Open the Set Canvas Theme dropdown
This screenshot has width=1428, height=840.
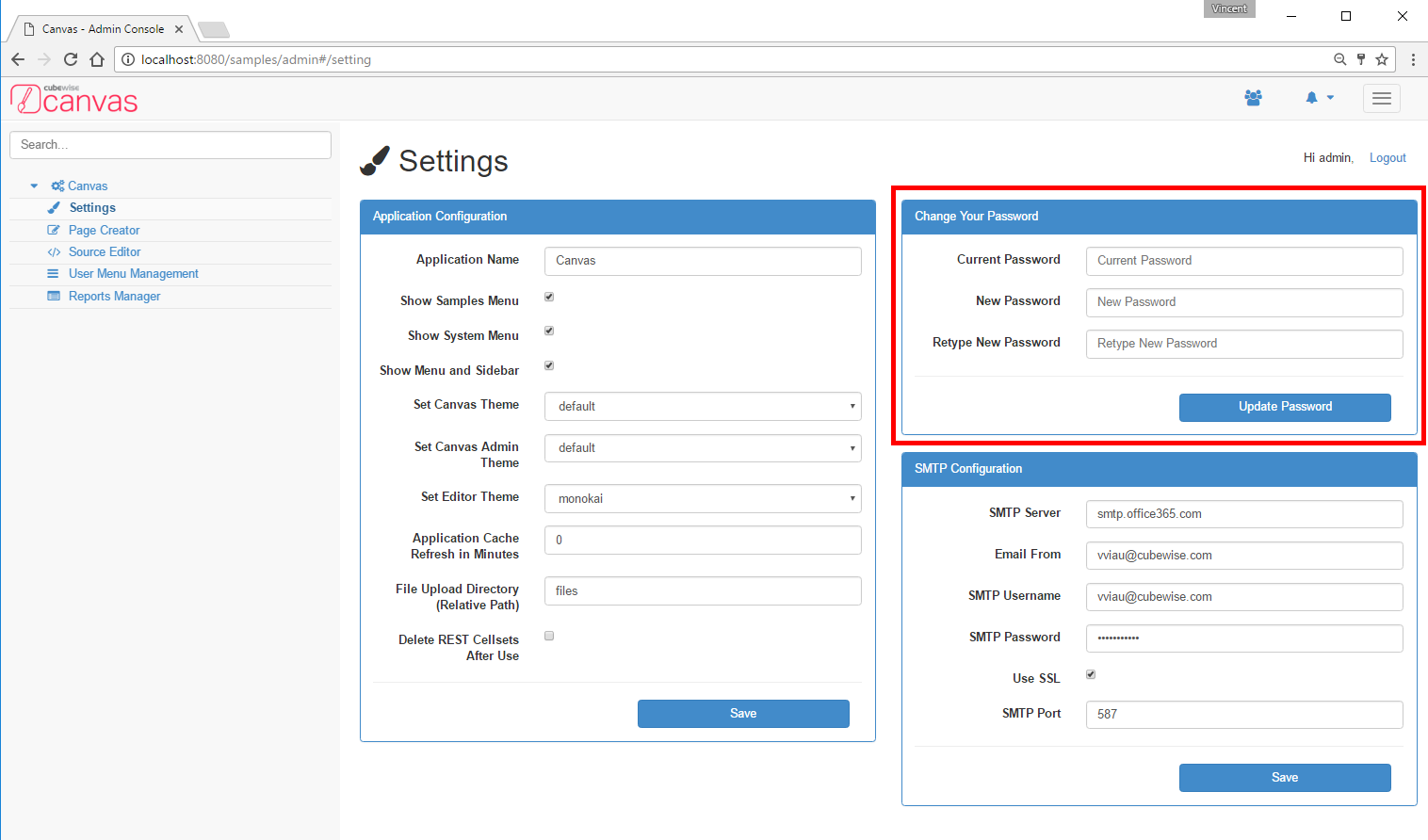coord(703,407)
